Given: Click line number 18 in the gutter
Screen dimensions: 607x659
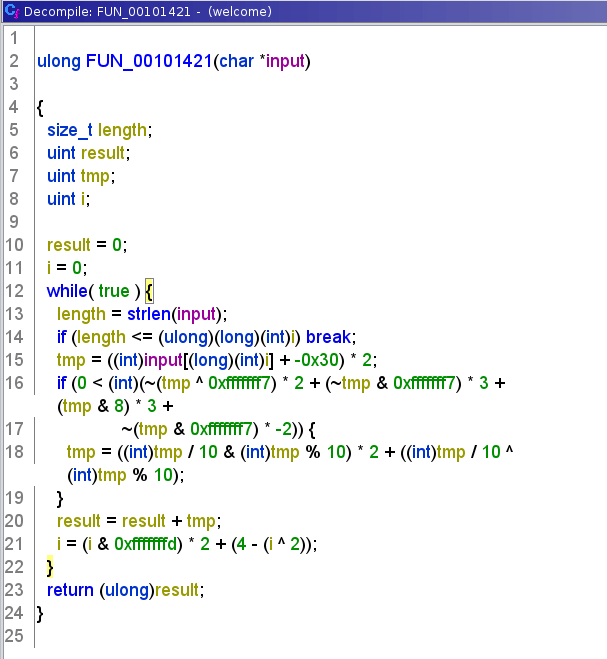Looking at the screenshot, I should point(13,452).
